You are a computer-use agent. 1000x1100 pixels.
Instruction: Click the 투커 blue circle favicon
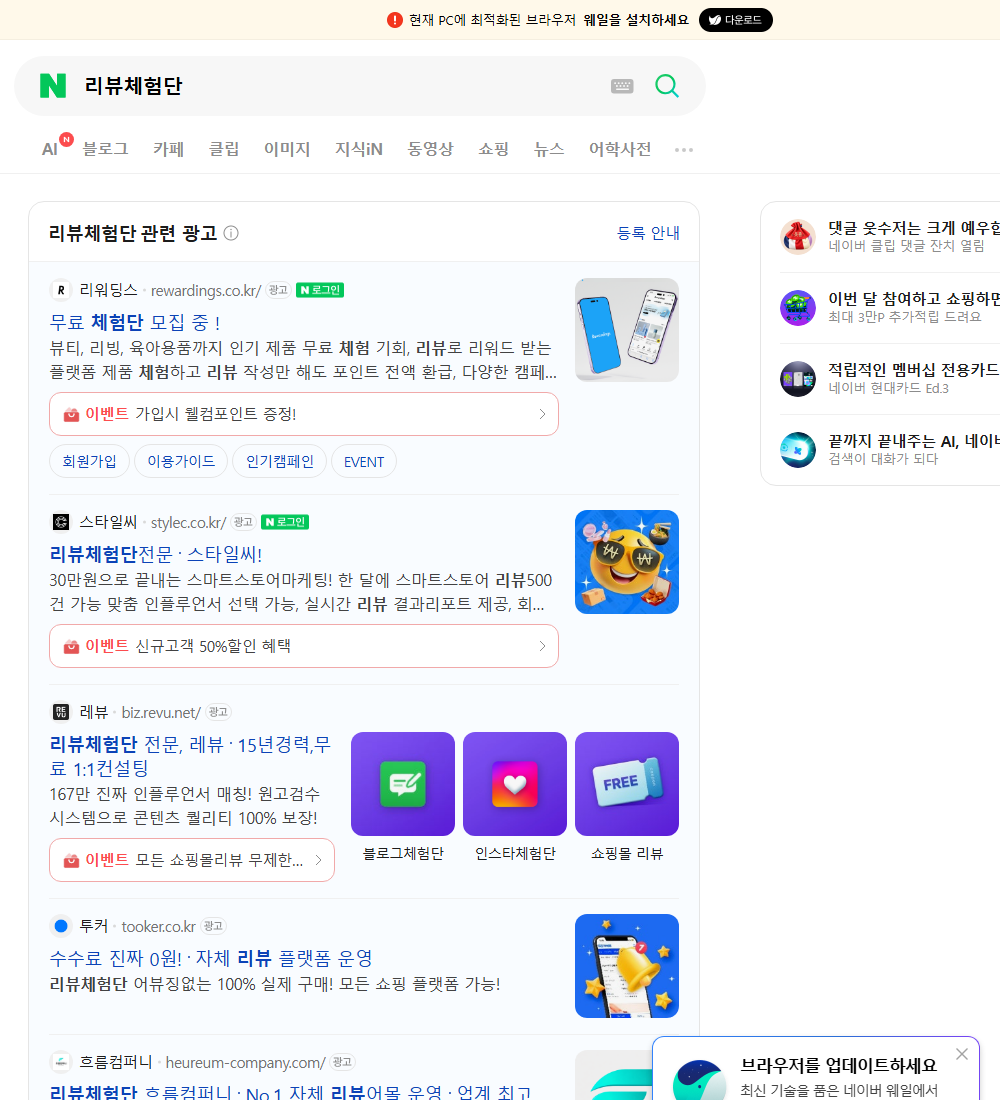click(x=61, y=926)
